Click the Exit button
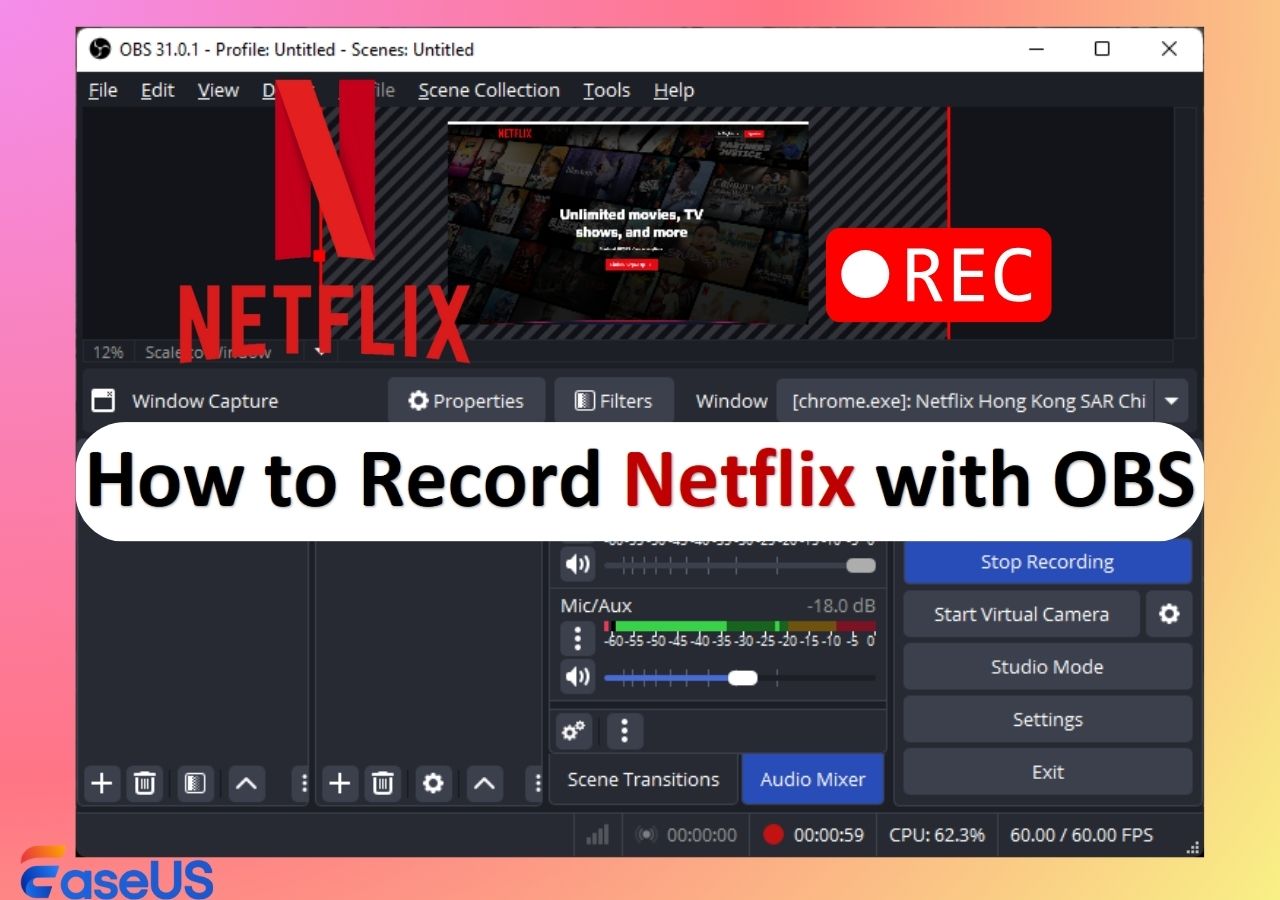The height and width of the screenshot is (900, 1280). coord(1047,772)
